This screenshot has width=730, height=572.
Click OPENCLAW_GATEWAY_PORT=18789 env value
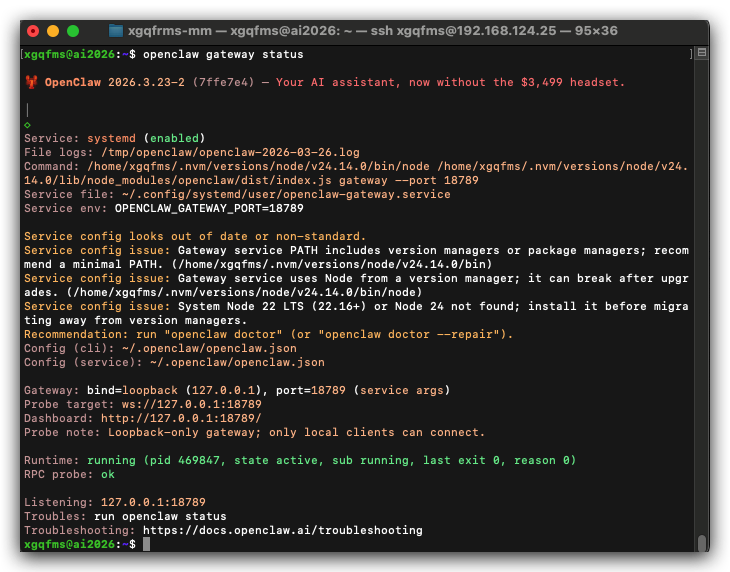coord(209,208)
